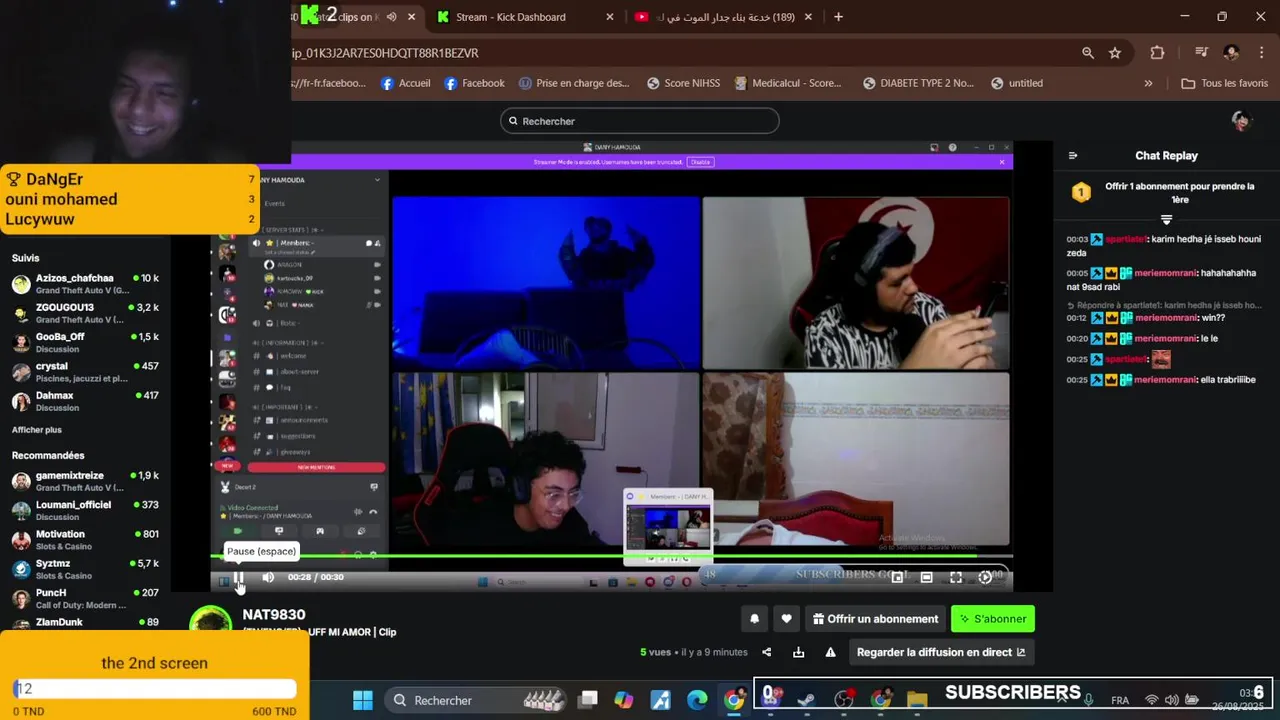Enable theater mode on the player
The image size is (1280, 720).
click(x=926, y=577)
